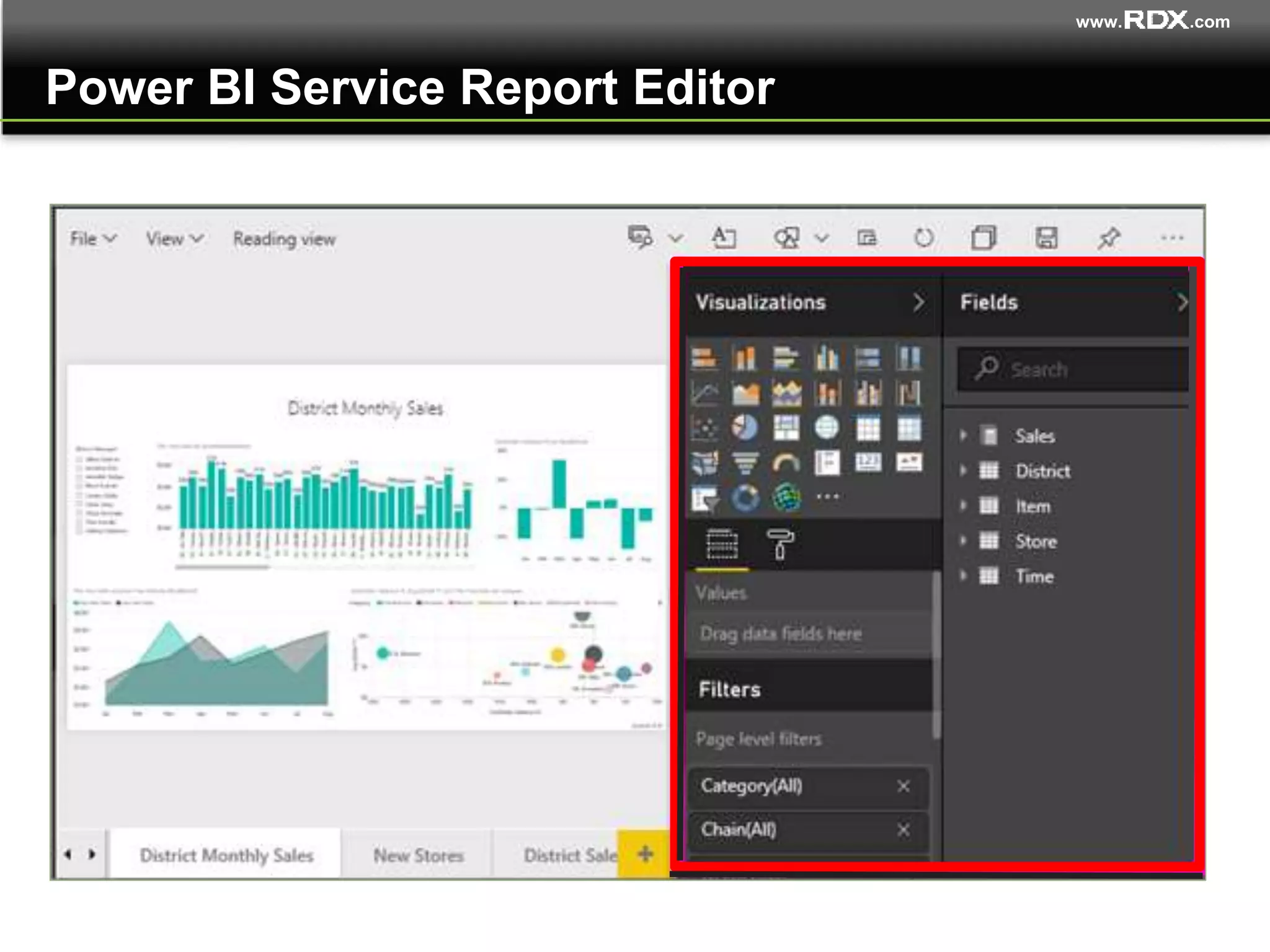Select the line chart visualization
Image resolution: width=1270 pixels, height=952 pixels.
click(x=704, y=393)
